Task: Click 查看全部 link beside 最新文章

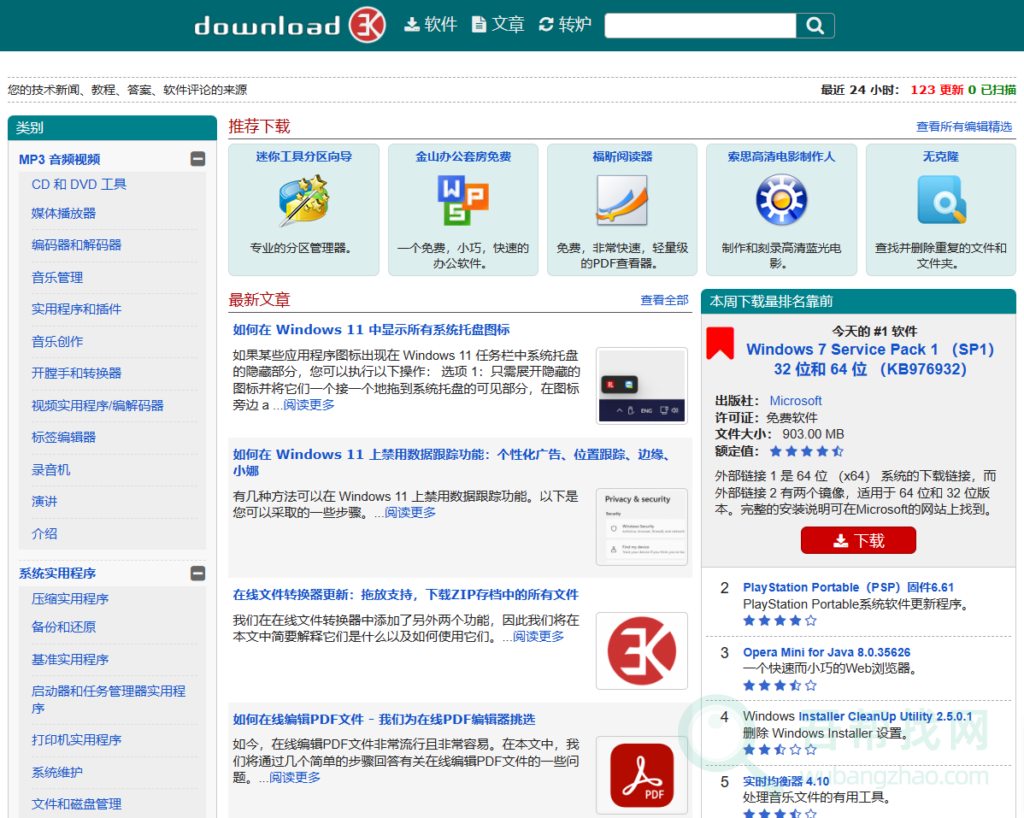Action: 664,300
